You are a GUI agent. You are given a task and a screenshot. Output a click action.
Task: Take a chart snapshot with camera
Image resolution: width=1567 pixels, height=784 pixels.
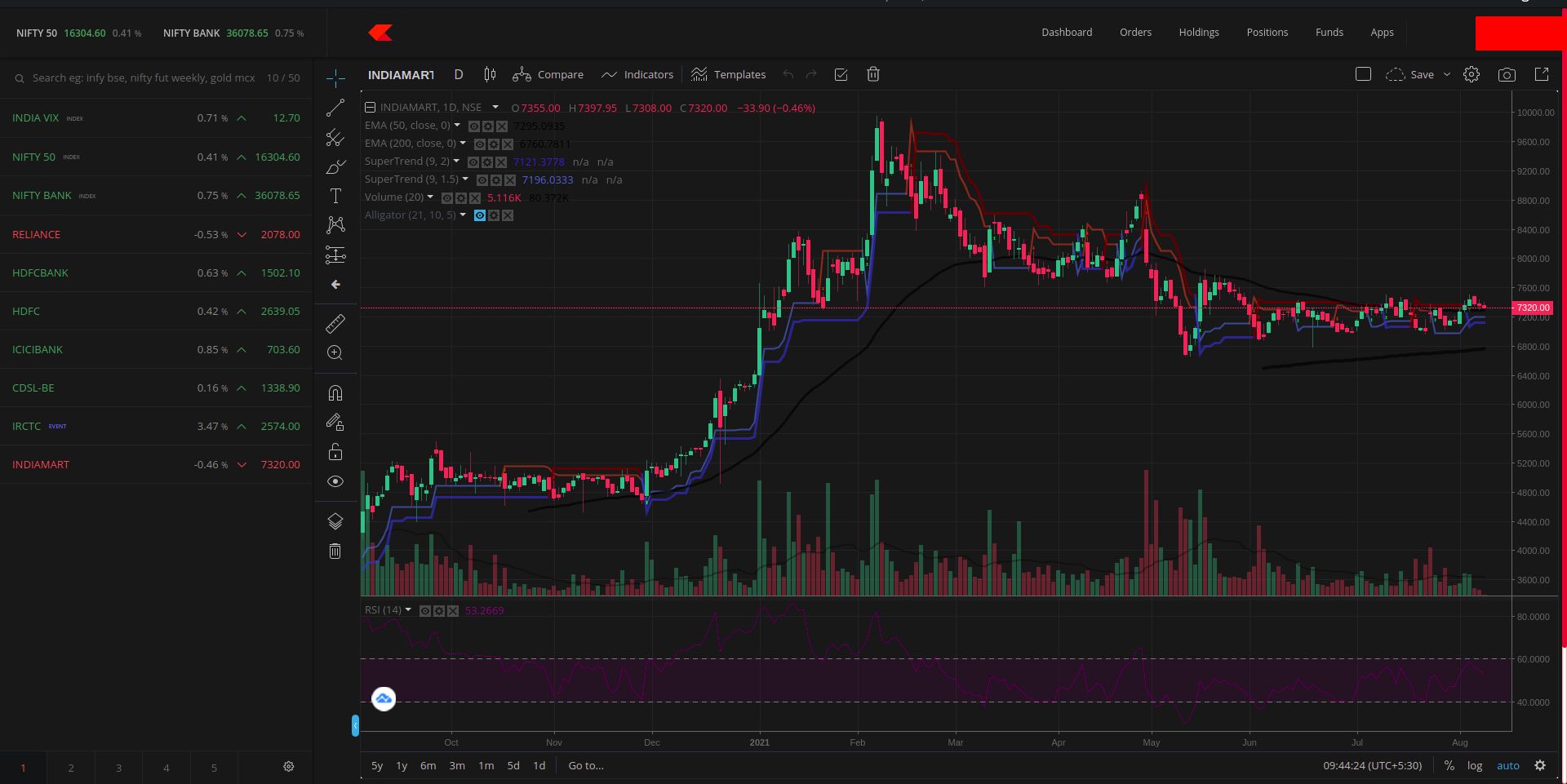point(1507,74)
